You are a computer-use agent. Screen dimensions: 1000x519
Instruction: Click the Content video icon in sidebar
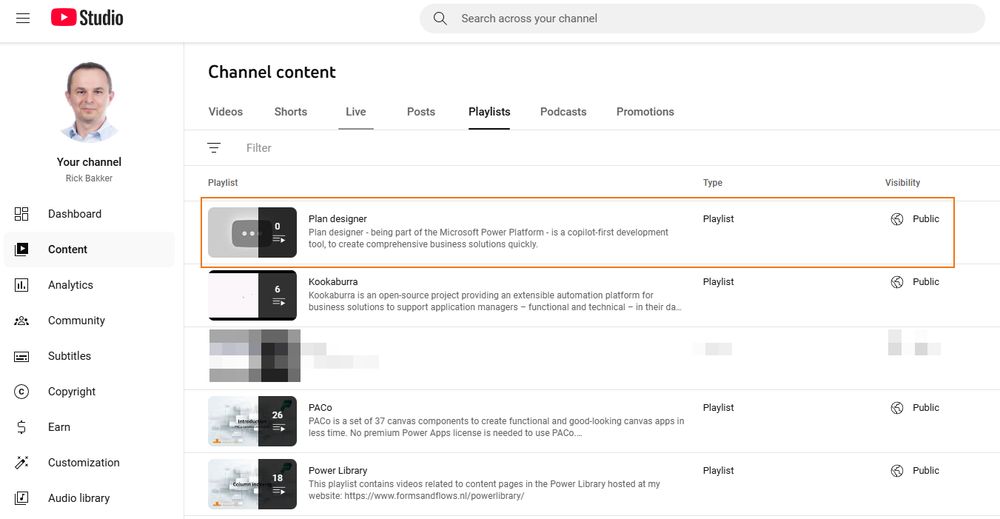(22, 249)
